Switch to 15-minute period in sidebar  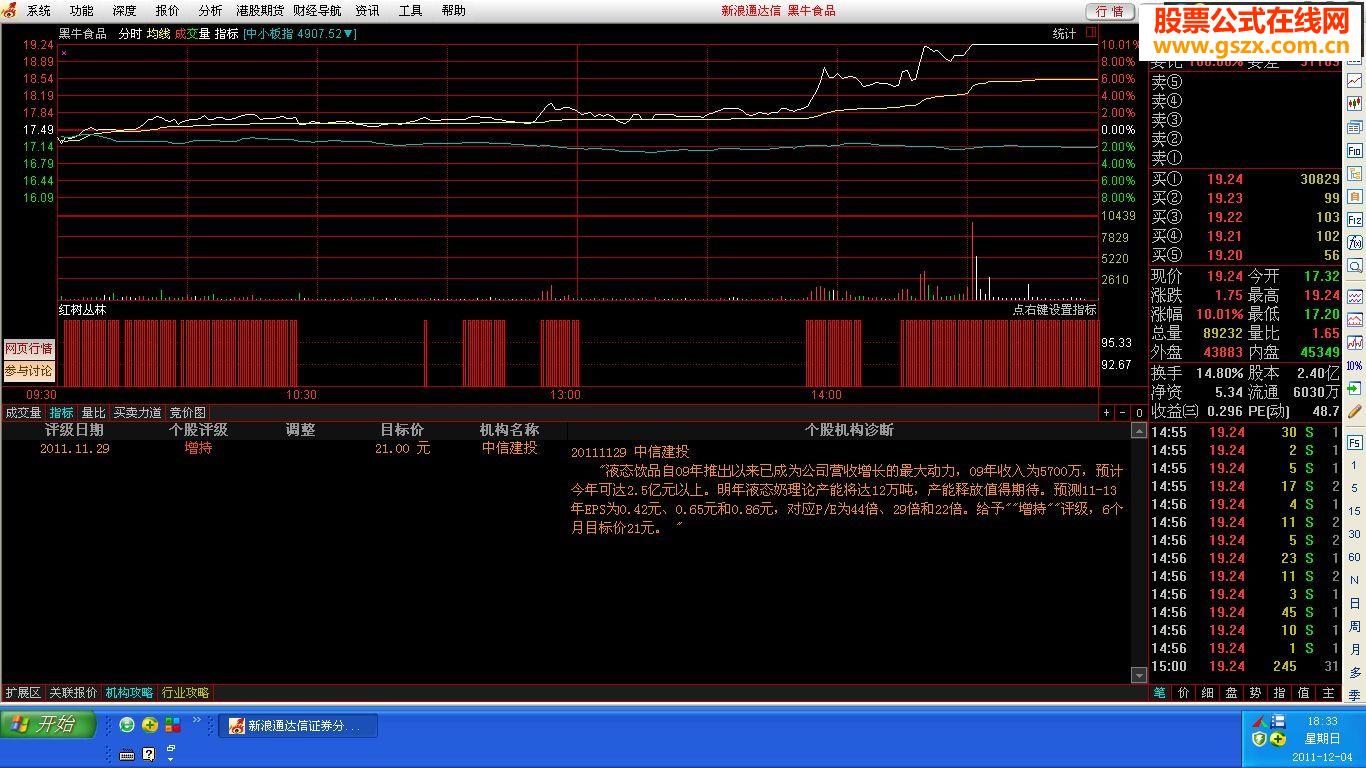click(1355, 511)
